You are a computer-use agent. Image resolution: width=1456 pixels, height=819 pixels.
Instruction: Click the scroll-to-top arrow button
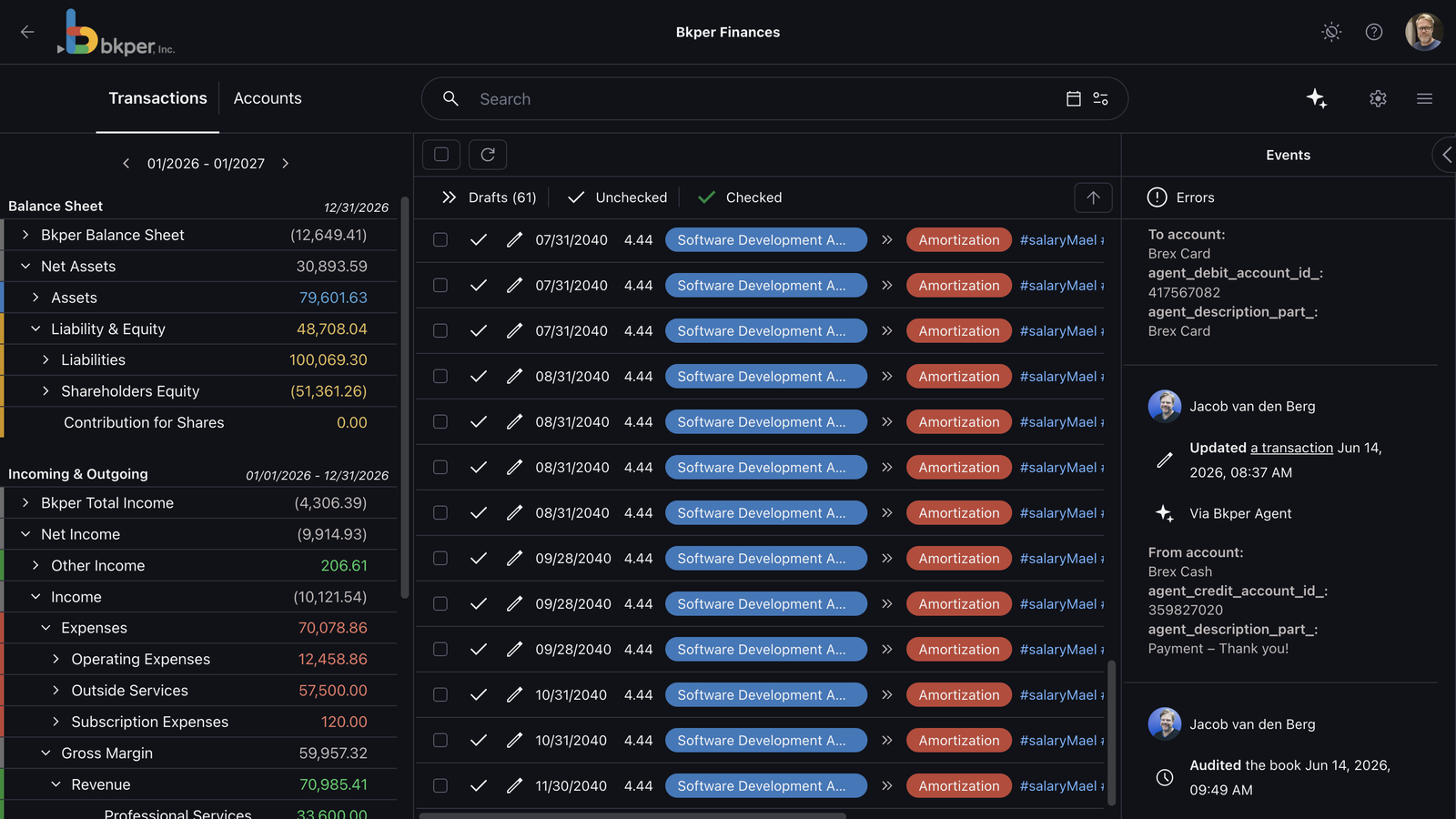[x=1094, y=197]
